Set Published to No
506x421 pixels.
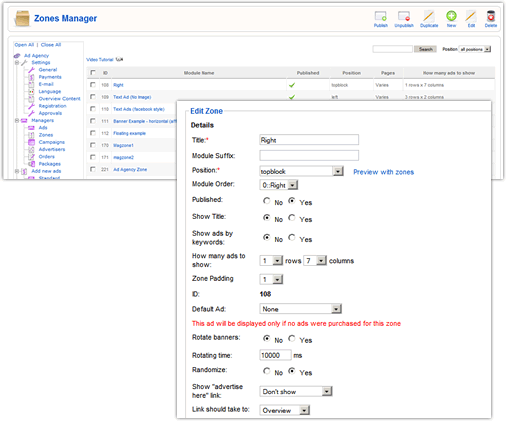click(x=267, y=201)
